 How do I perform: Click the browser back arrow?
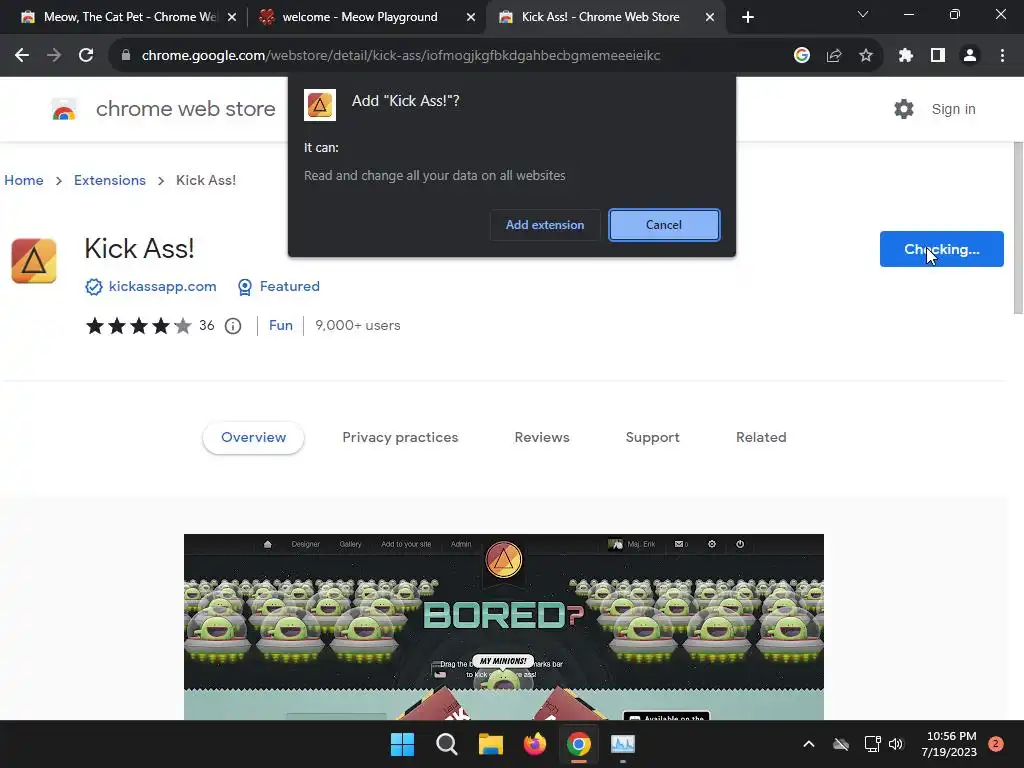click(22, 56)
